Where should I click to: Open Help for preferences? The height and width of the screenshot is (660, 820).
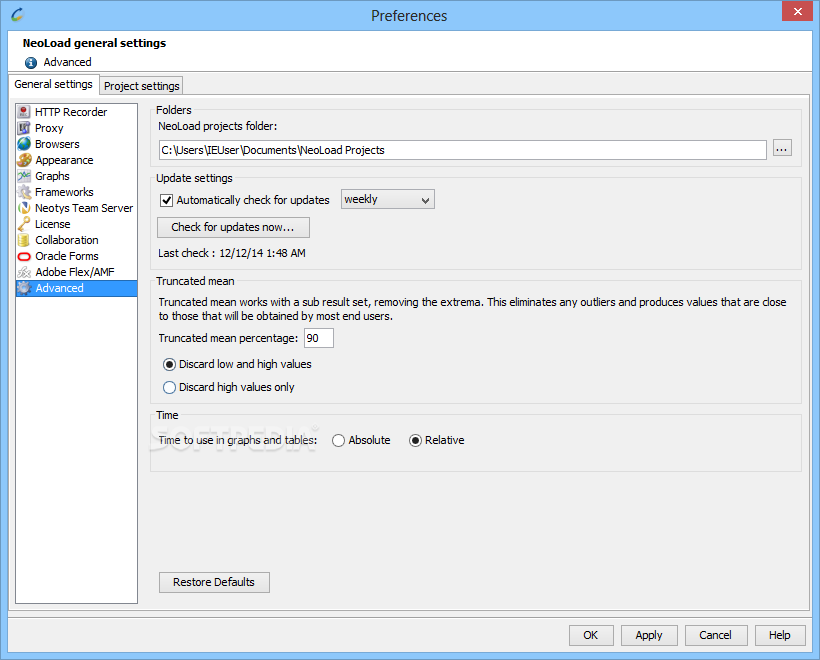(780, 635)
